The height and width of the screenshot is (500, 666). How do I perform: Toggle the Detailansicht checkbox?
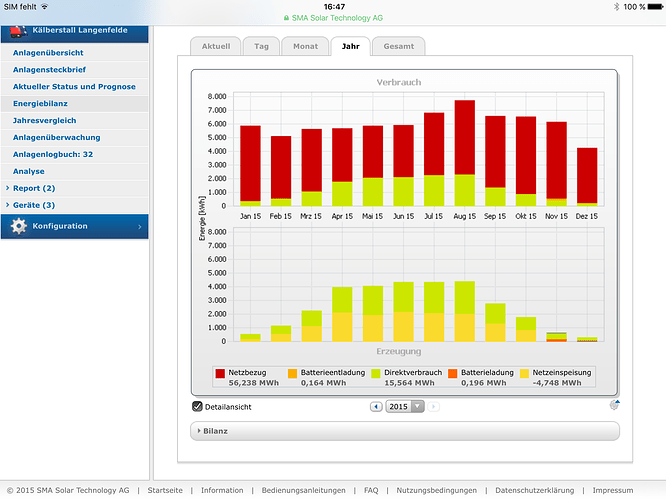pos(197,406)
